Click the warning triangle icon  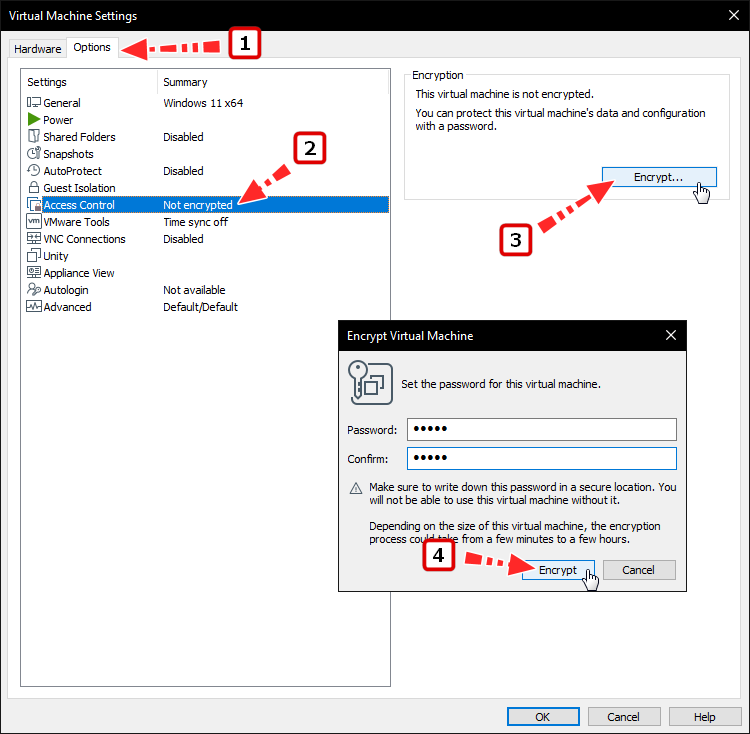pos(356,488)
